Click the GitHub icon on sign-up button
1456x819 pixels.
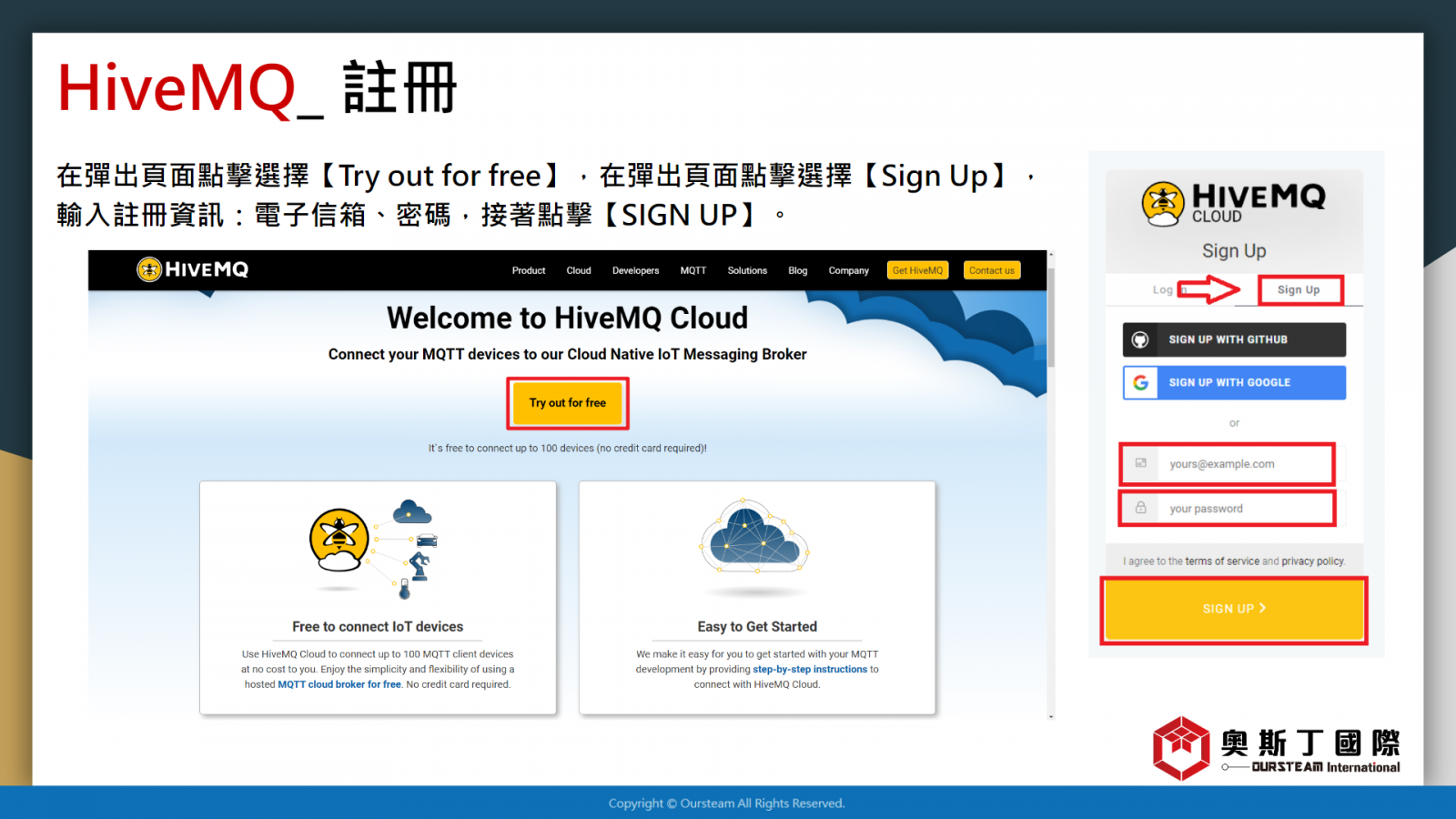pyautogui.click(x=1140, y=339)
